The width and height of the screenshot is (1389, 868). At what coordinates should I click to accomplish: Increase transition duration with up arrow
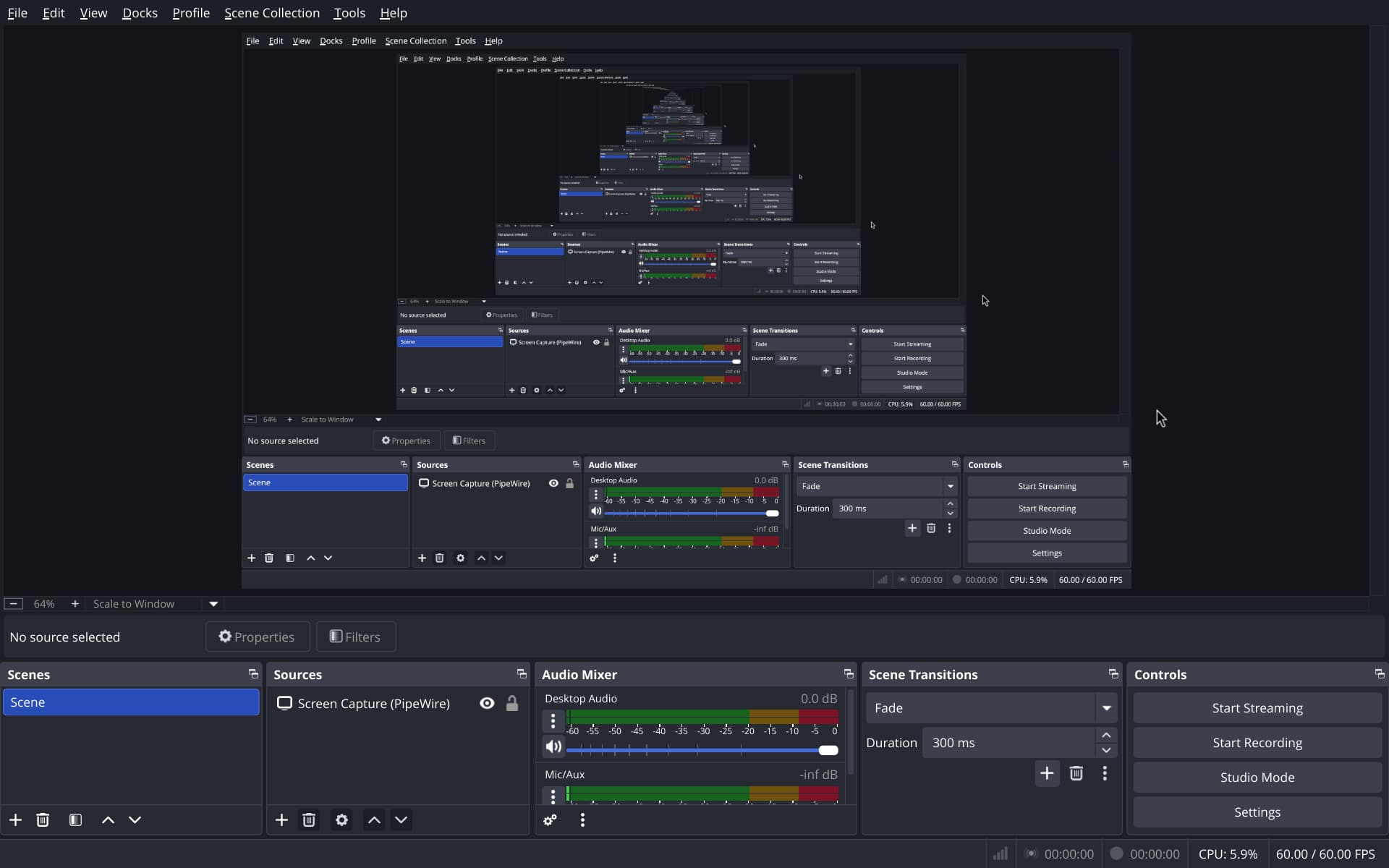pyautogui.click(x=1106, y=735)
